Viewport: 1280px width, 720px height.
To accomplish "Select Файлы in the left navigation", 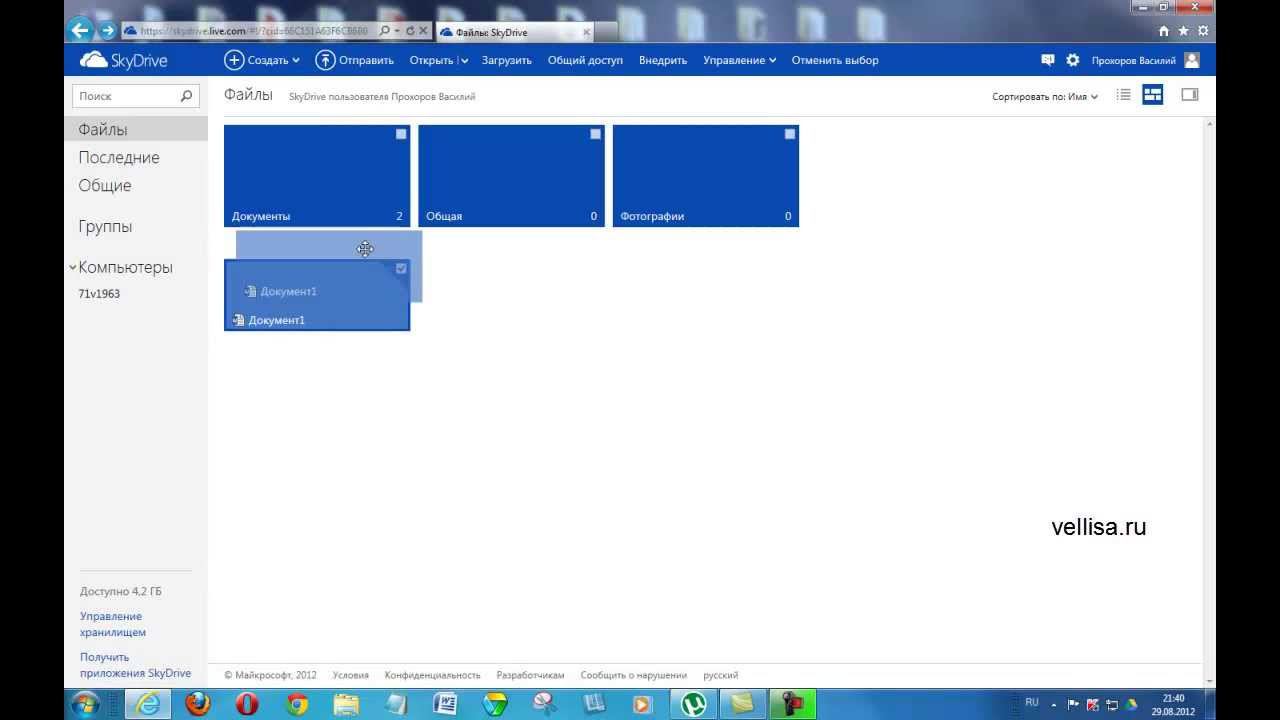I will 136,129.
